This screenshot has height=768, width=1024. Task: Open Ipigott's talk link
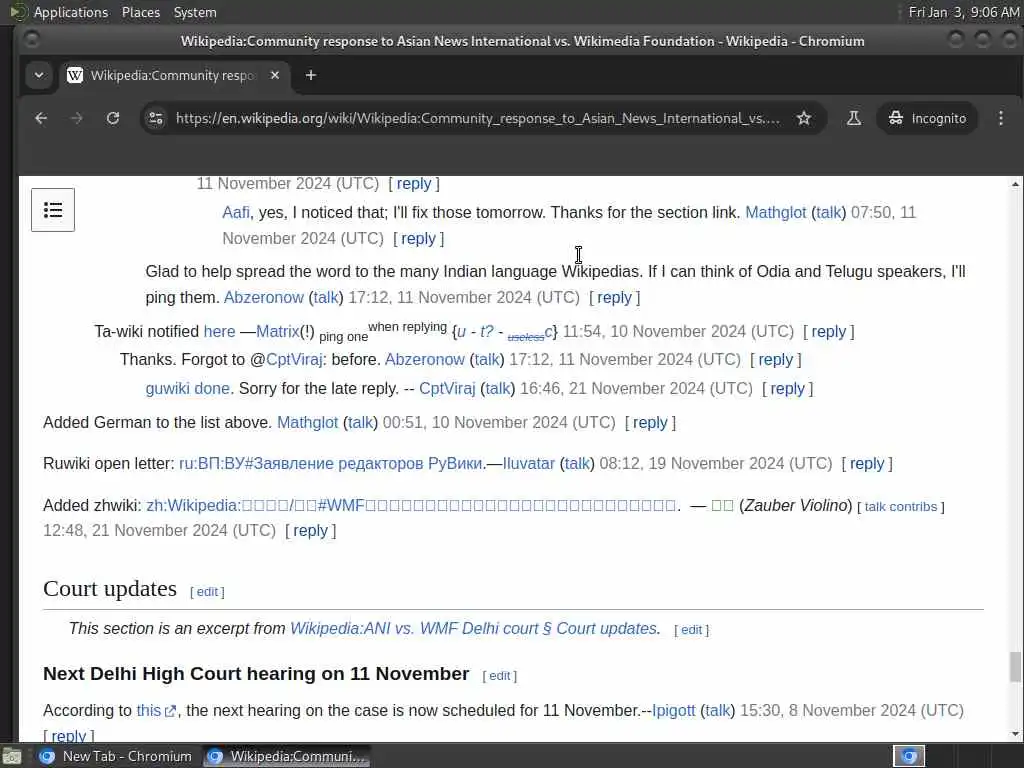point(718,710)
